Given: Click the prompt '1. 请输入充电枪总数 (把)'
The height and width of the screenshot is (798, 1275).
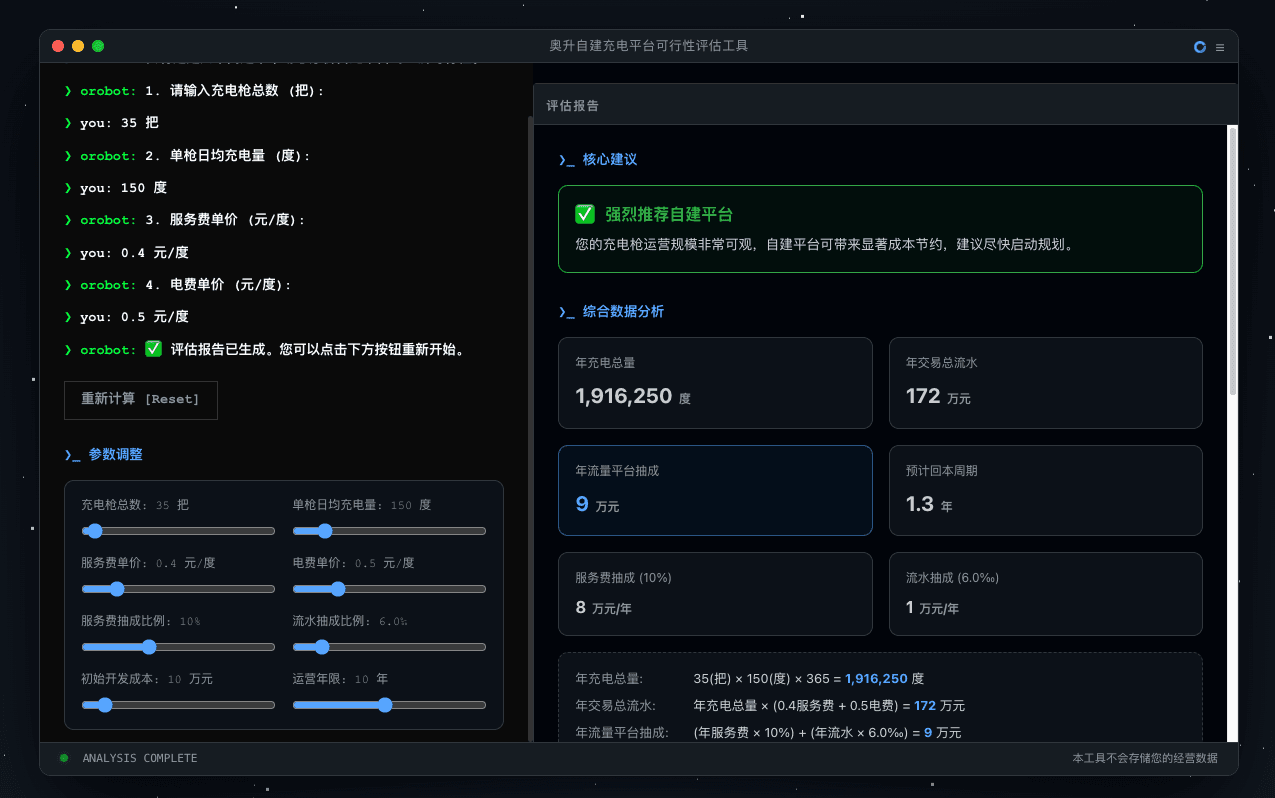Looking at the screenshot, I should coord(234,91).
